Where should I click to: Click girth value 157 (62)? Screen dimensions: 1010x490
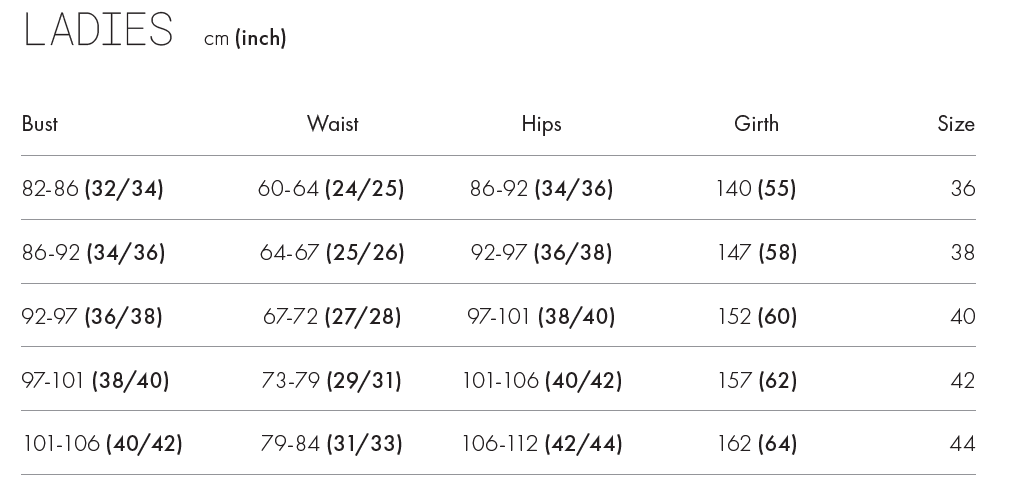(757, 380)
